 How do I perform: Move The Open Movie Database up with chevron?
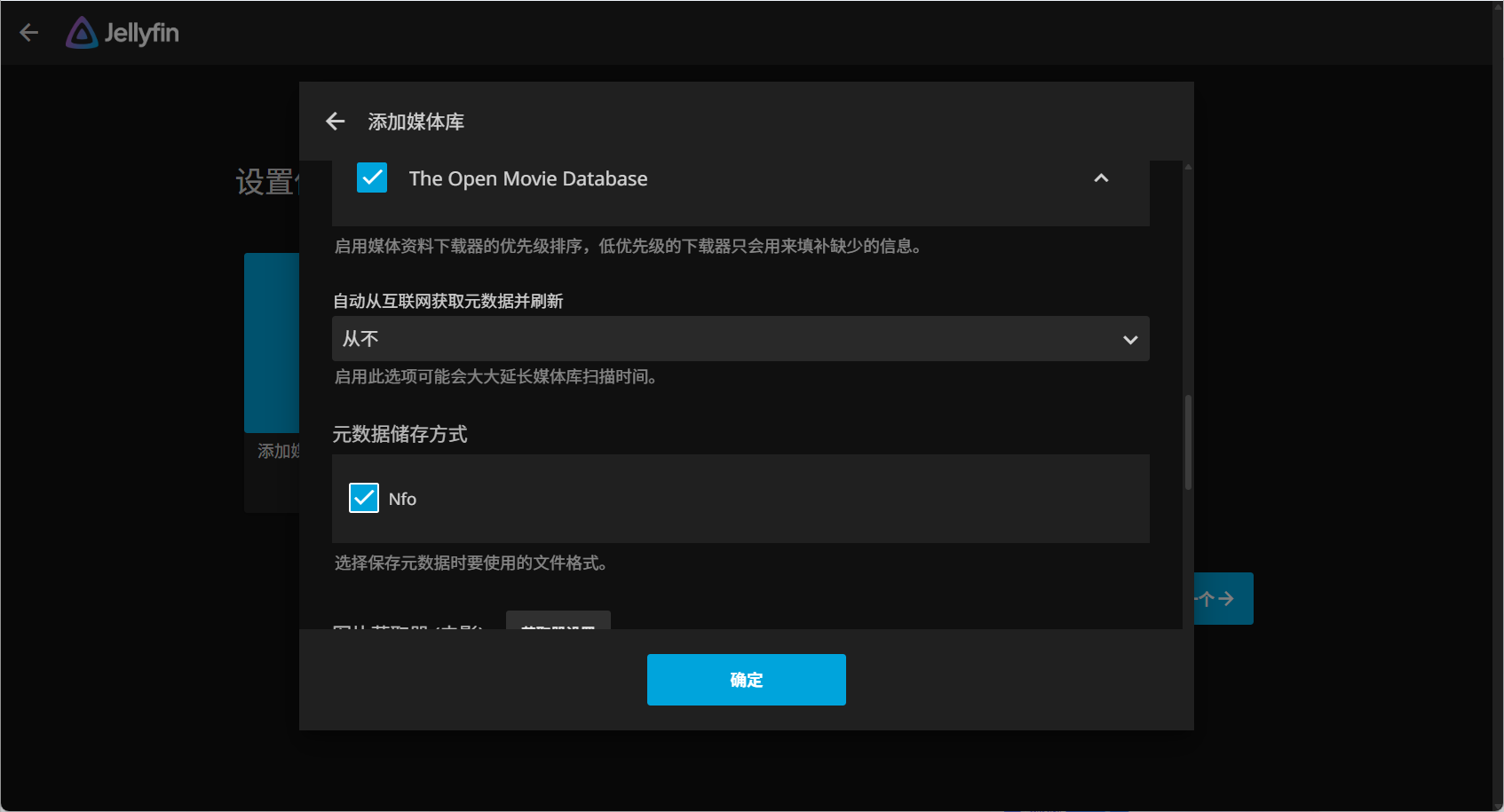pos(1101,178)
